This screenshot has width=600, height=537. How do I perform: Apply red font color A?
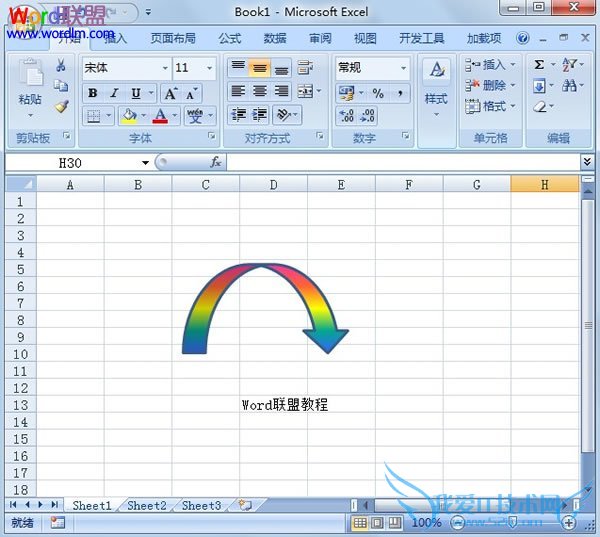click(x=160, y=116)
